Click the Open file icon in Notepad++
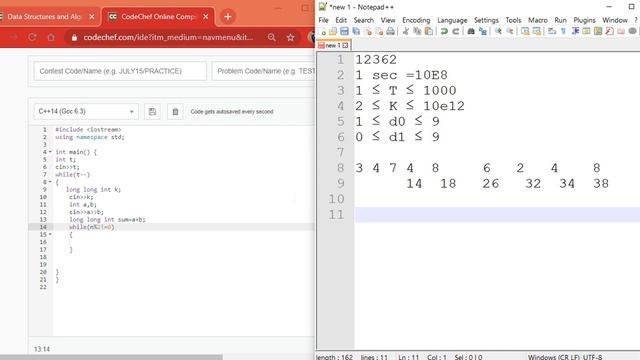This screenshot has height=360, width=640. coord(333,31)
